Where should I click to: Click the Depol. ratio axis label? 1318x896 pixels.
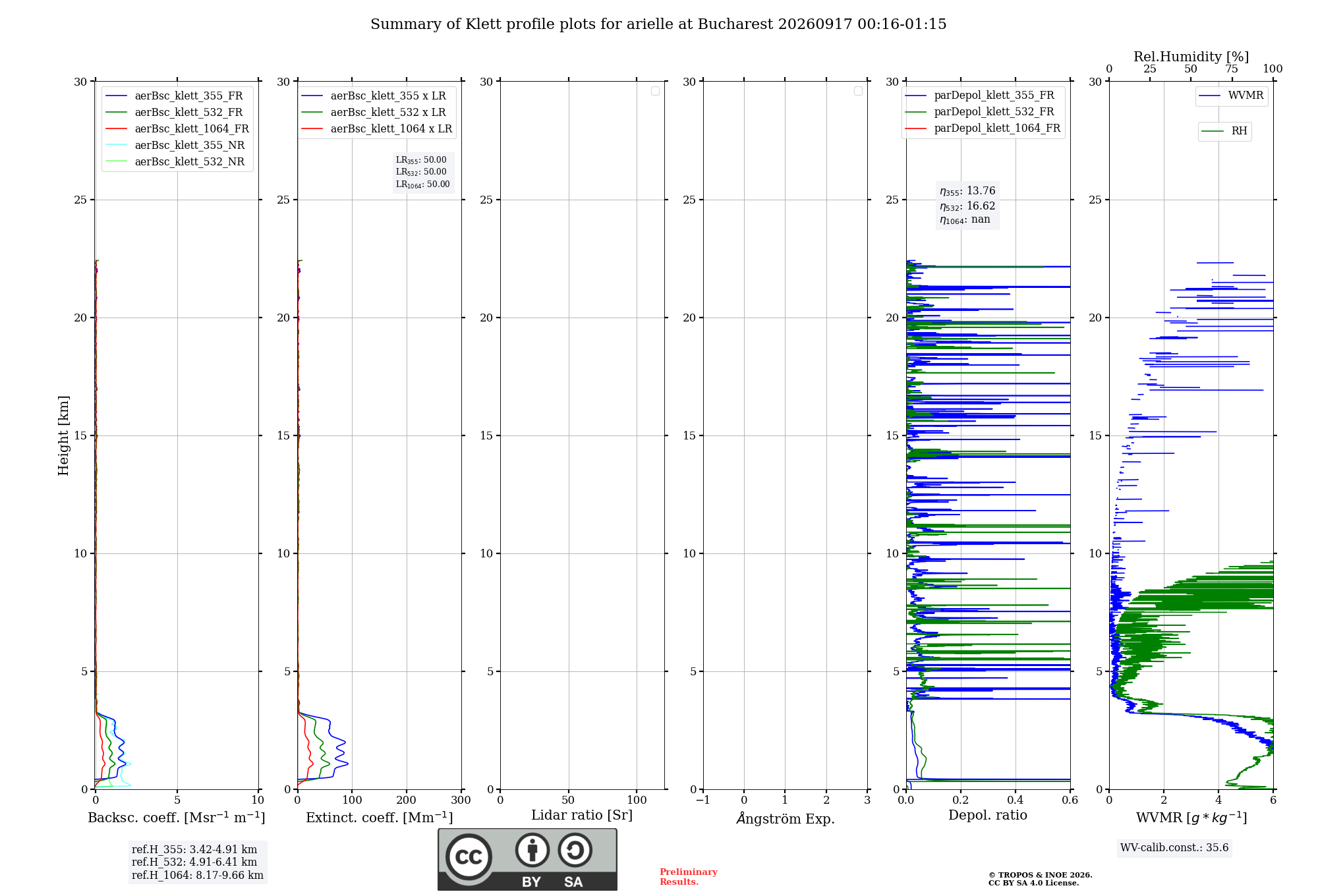(988, 816)
